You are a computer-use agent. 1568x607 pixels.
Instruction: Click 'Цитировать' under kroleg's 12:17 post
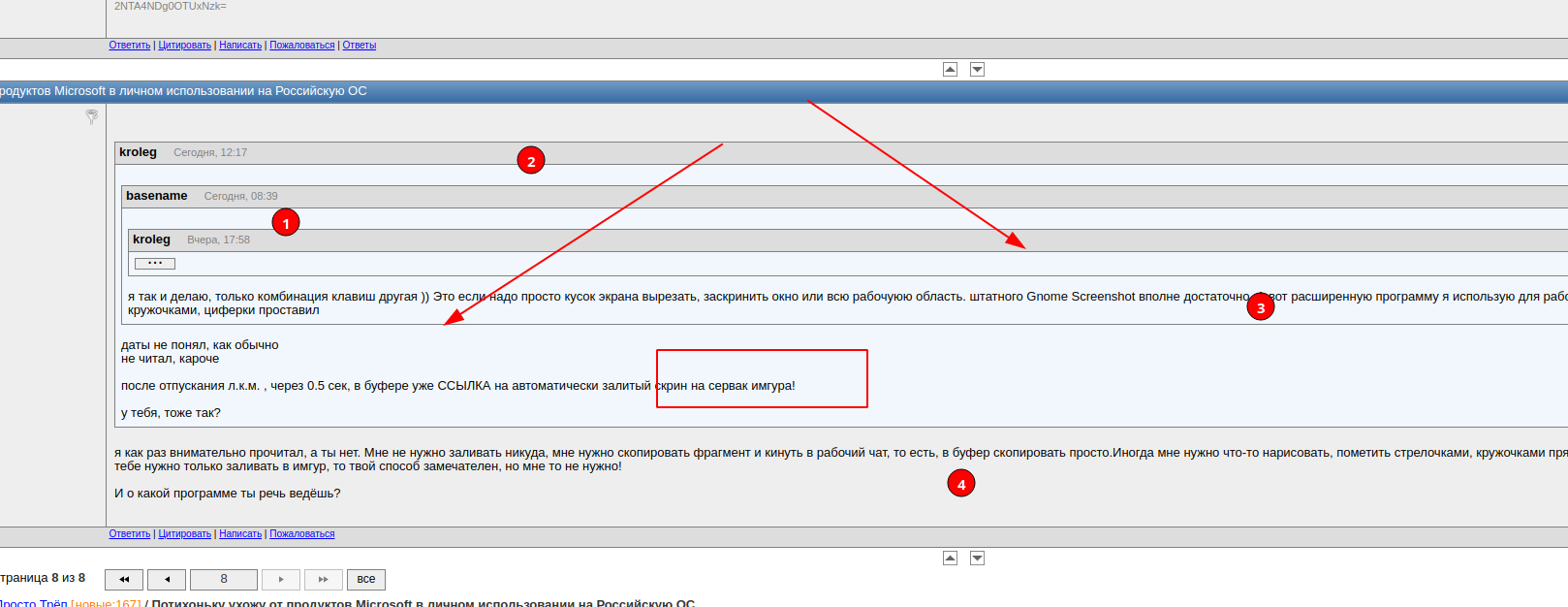coord(184,534)
